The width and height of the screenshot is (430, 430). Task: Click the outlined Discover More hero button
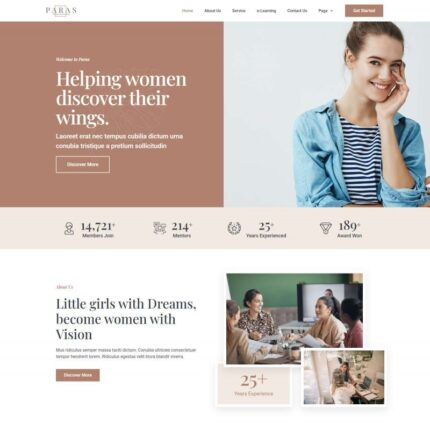[x=83, y=164]
